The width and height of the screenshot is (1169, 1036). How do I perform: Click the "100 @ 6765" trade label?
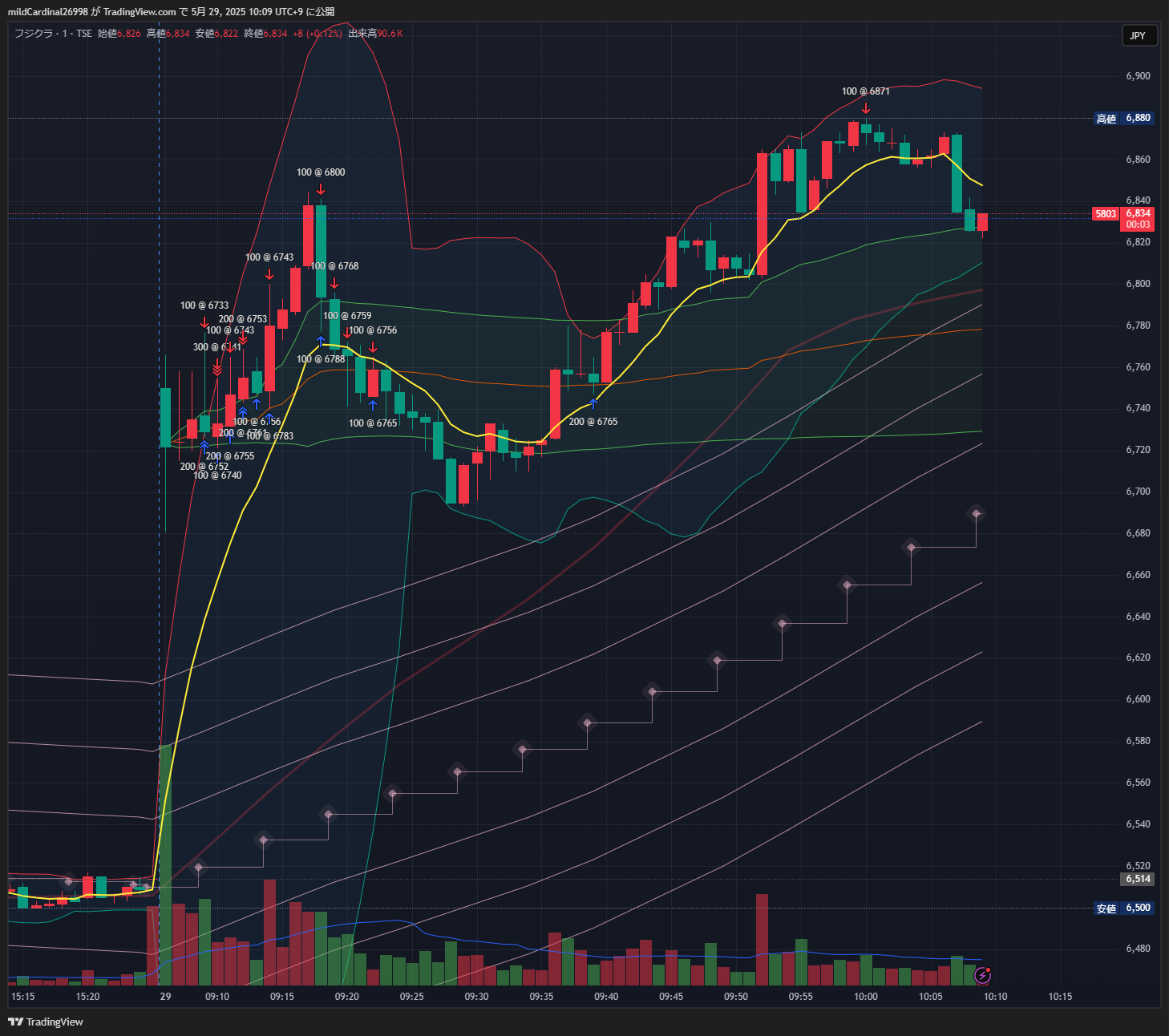pyautogui.click(x=373, y=423)
